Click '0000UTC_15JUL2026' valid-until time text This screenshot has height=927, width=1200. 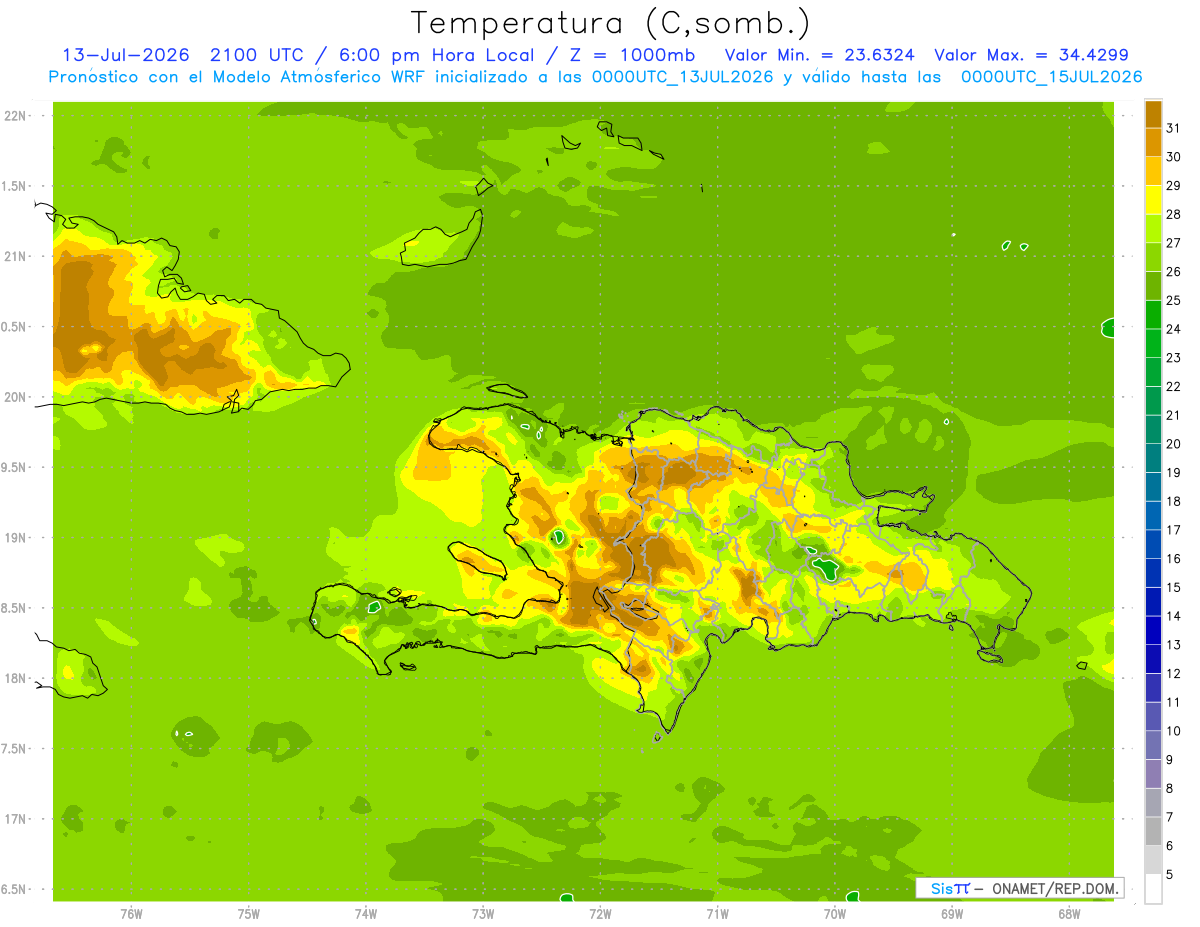1051,77
